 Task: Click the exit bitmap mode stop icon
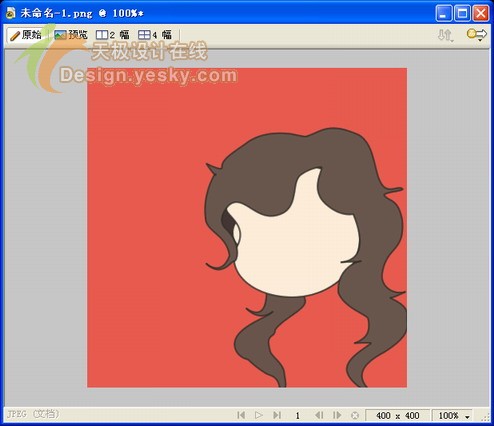(355, 415)
